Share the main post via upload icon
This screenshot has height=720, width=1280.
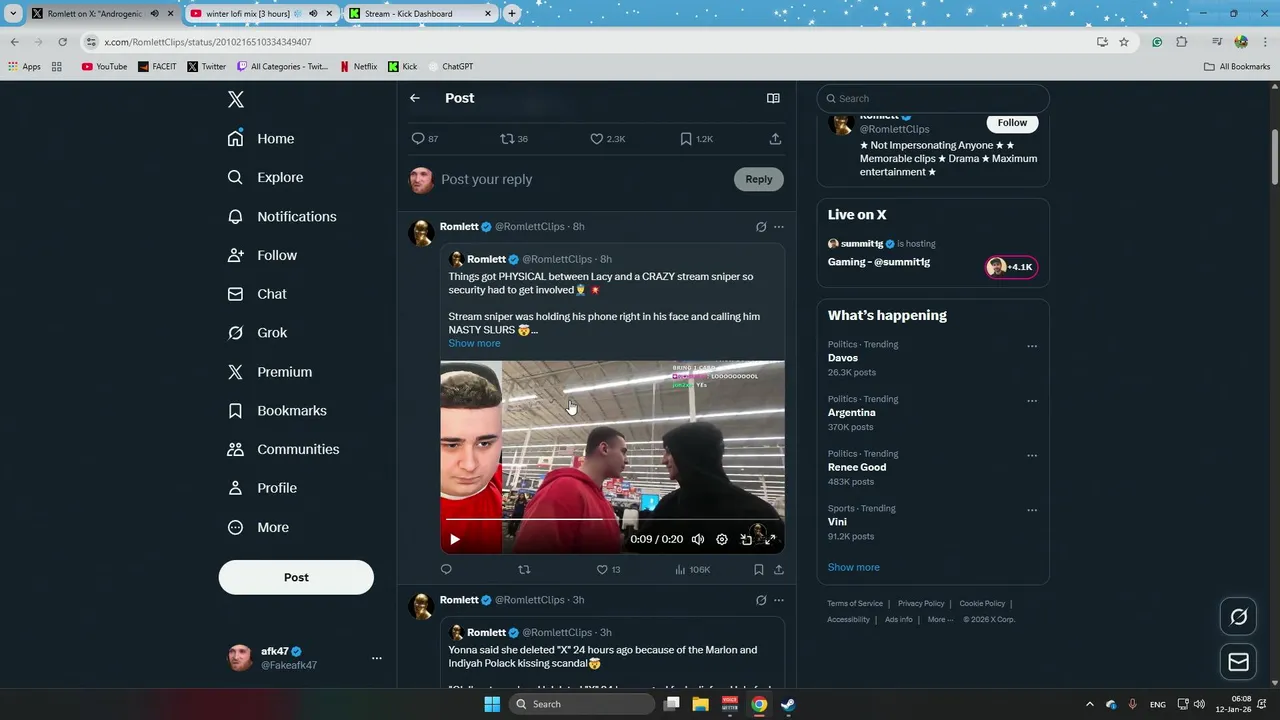(x=775, y=139)
